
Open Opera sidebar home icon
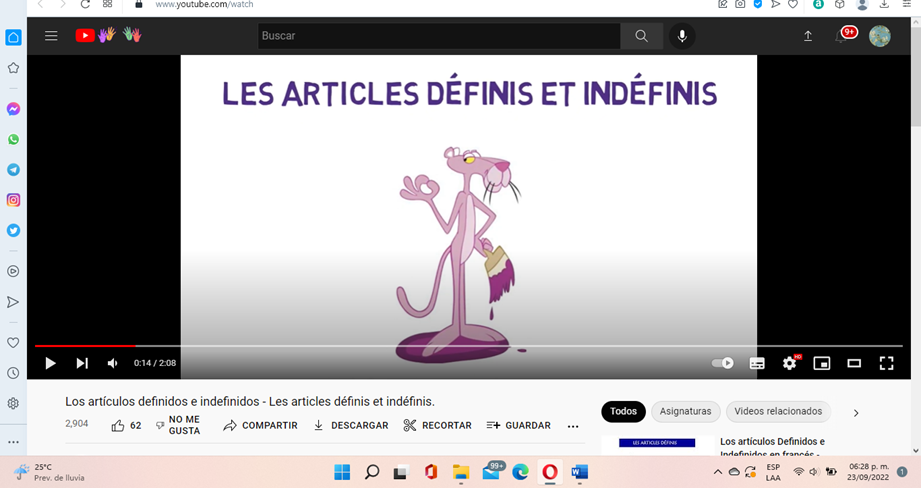coord(13,38)
